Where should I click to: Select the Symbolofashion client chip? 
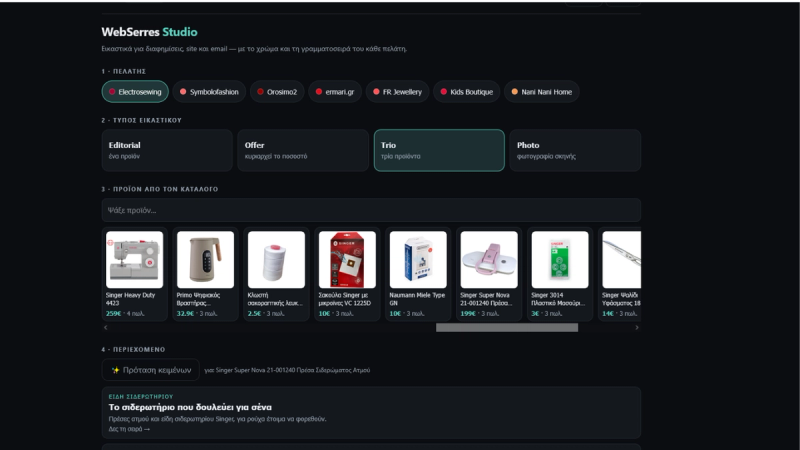(x=209, y=92)
